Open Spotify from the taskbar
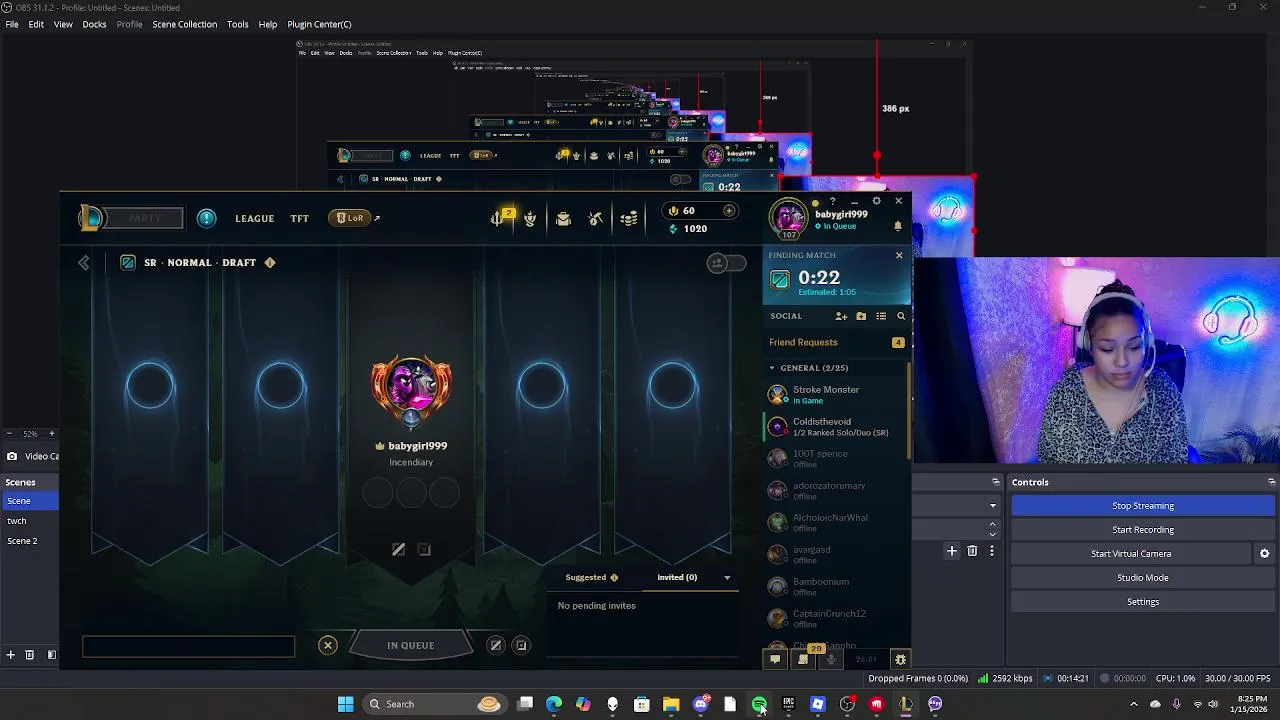Image resolution: width=1280 pixels, height=720 pixels. coord(759,704)
